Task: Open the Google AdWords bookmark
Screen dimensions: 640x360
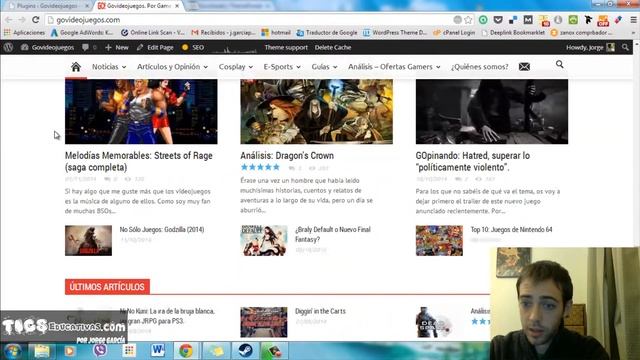Action: click(x=82, y=32)
